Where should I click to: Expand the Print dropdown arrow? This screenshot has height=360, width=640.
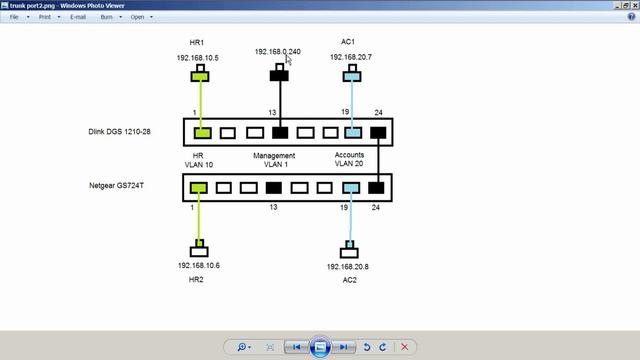[x=59, y=17]
